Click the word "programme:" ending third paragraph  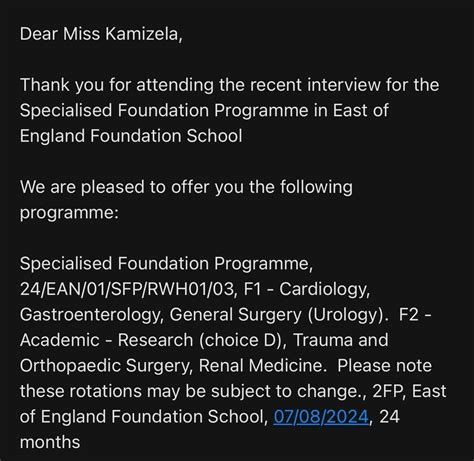click(x=69, y=213)
